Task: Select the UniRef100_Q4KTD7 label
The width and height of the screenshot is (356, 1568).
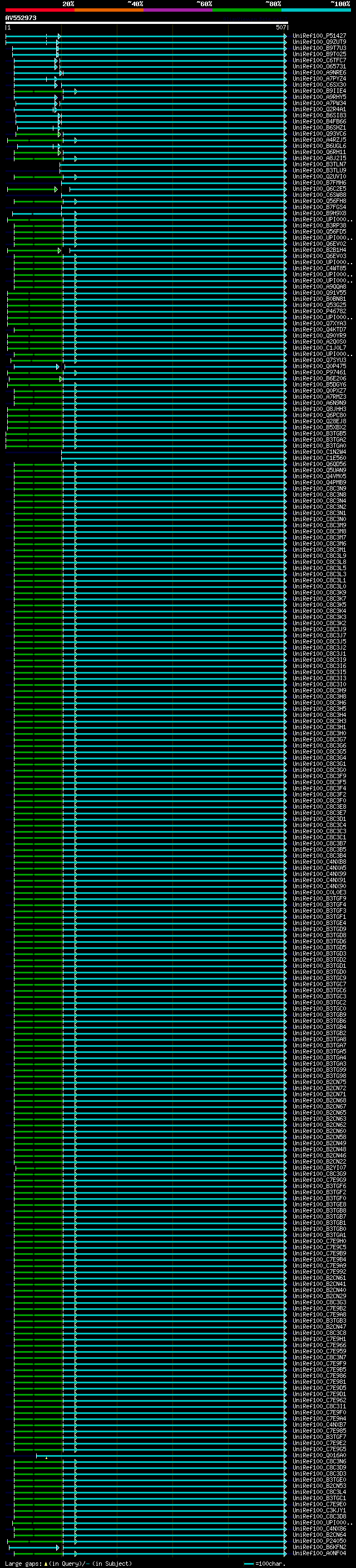Action: (x=319, y=329)
